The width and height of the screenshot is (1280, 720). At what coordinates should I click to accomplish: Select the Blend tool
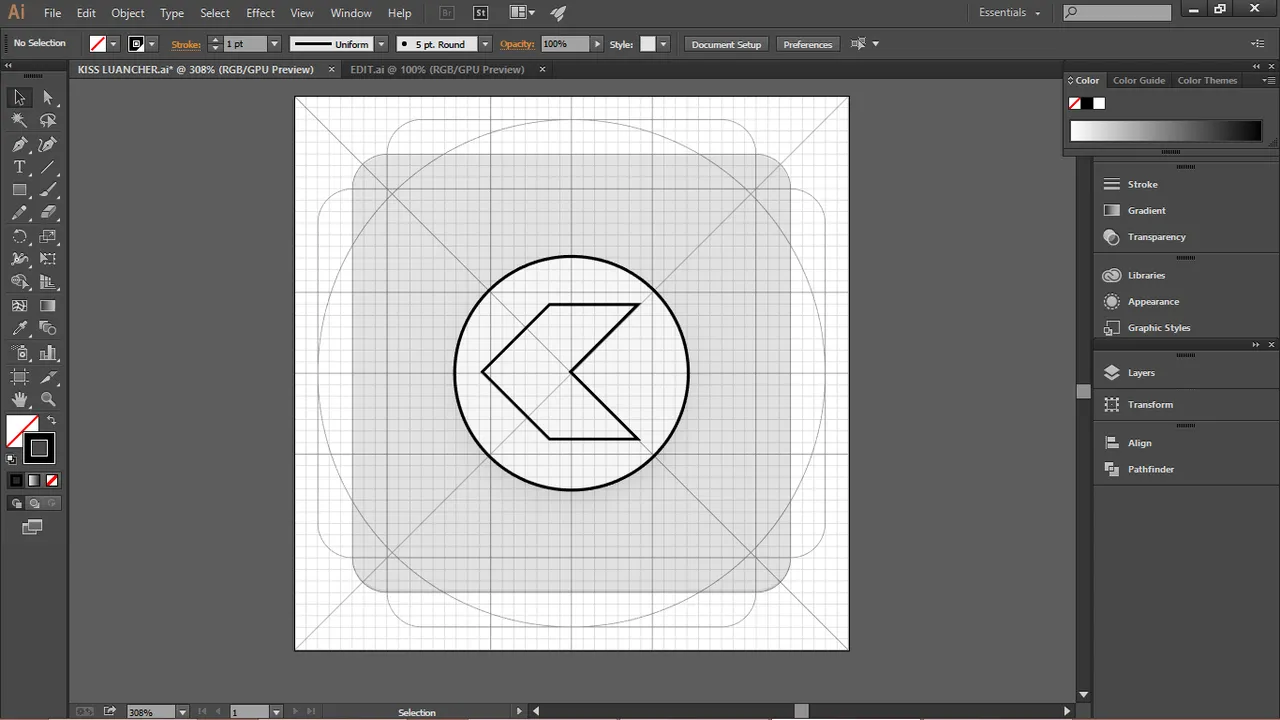click(47, 329)
